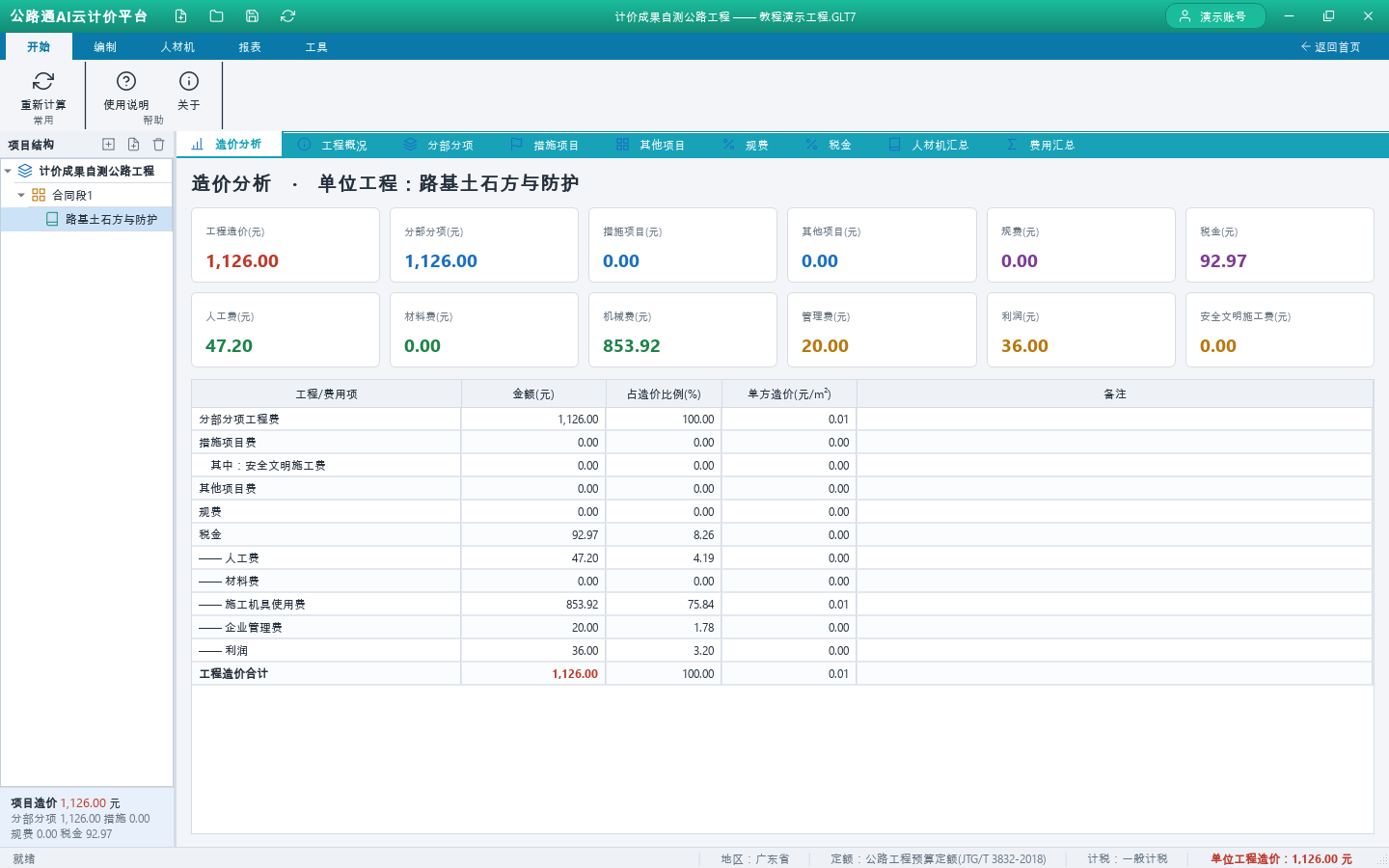Screen dimensions: 1389x868
Task: Open the 报表 ribbon tab
Action: coord(250,46)
